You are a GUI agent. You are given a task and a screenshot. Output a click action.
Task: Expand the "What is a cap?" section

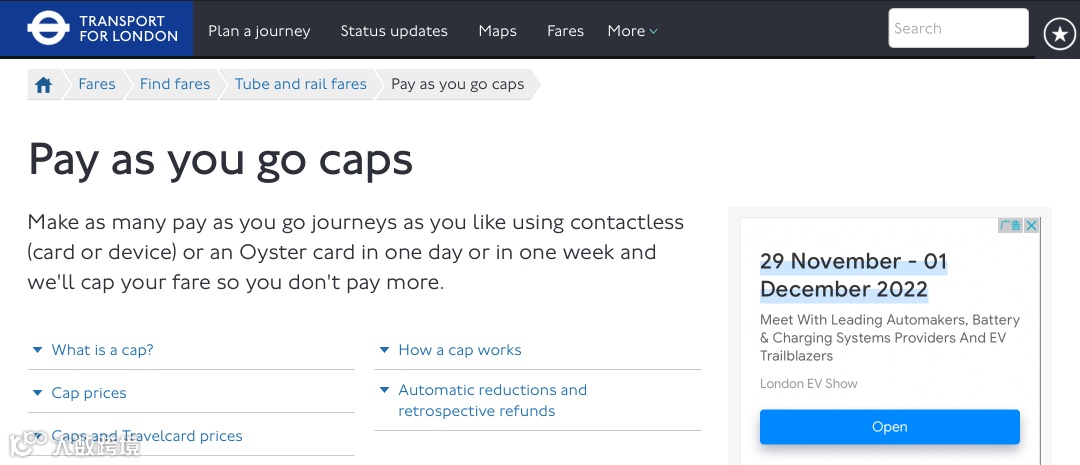pyautogui.click(x=102, y=350)
